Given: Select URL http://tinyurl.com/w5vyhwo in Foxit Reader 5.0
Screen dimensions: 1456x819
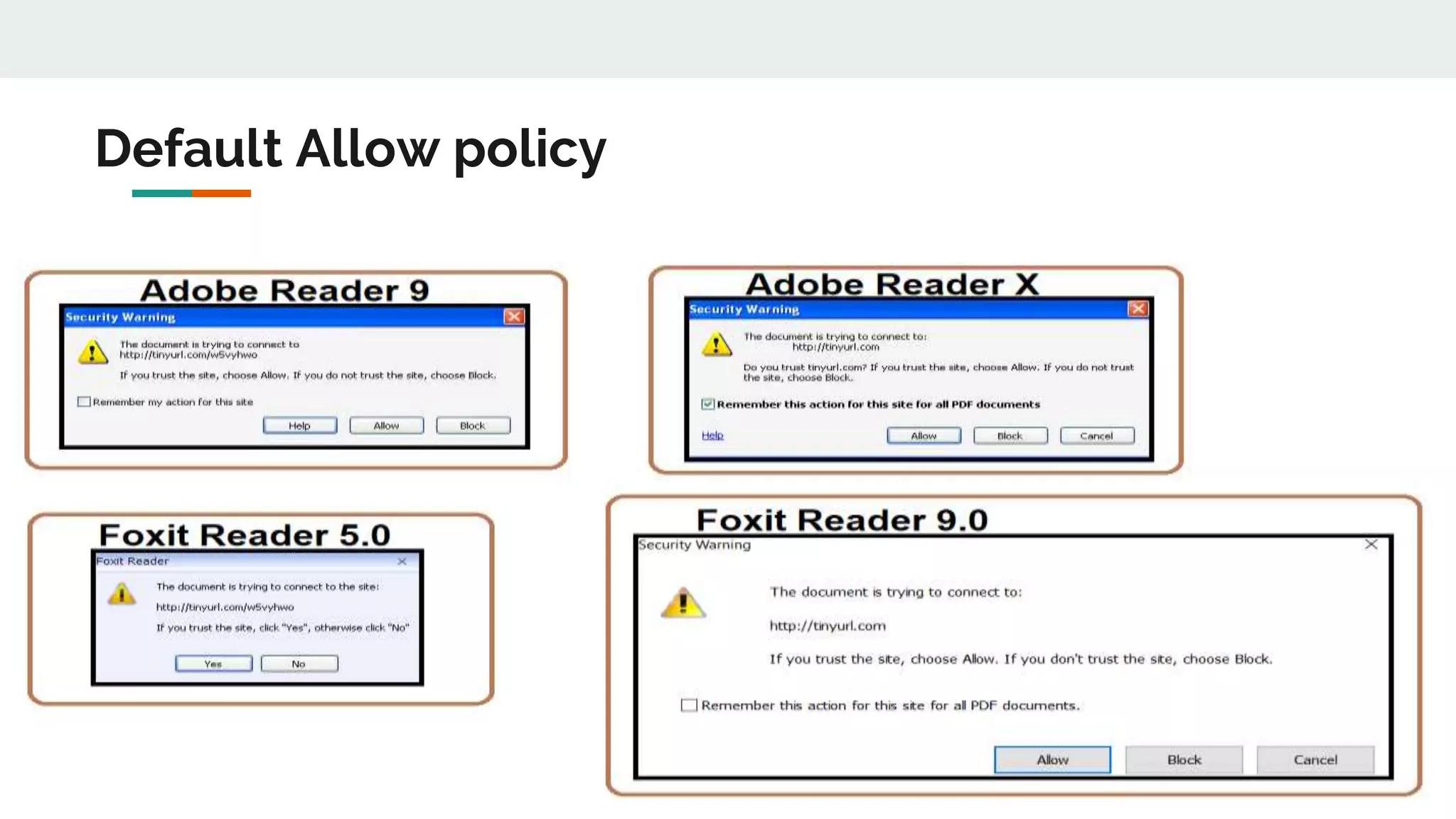Looking at the screenshot, I should (225, 607).
